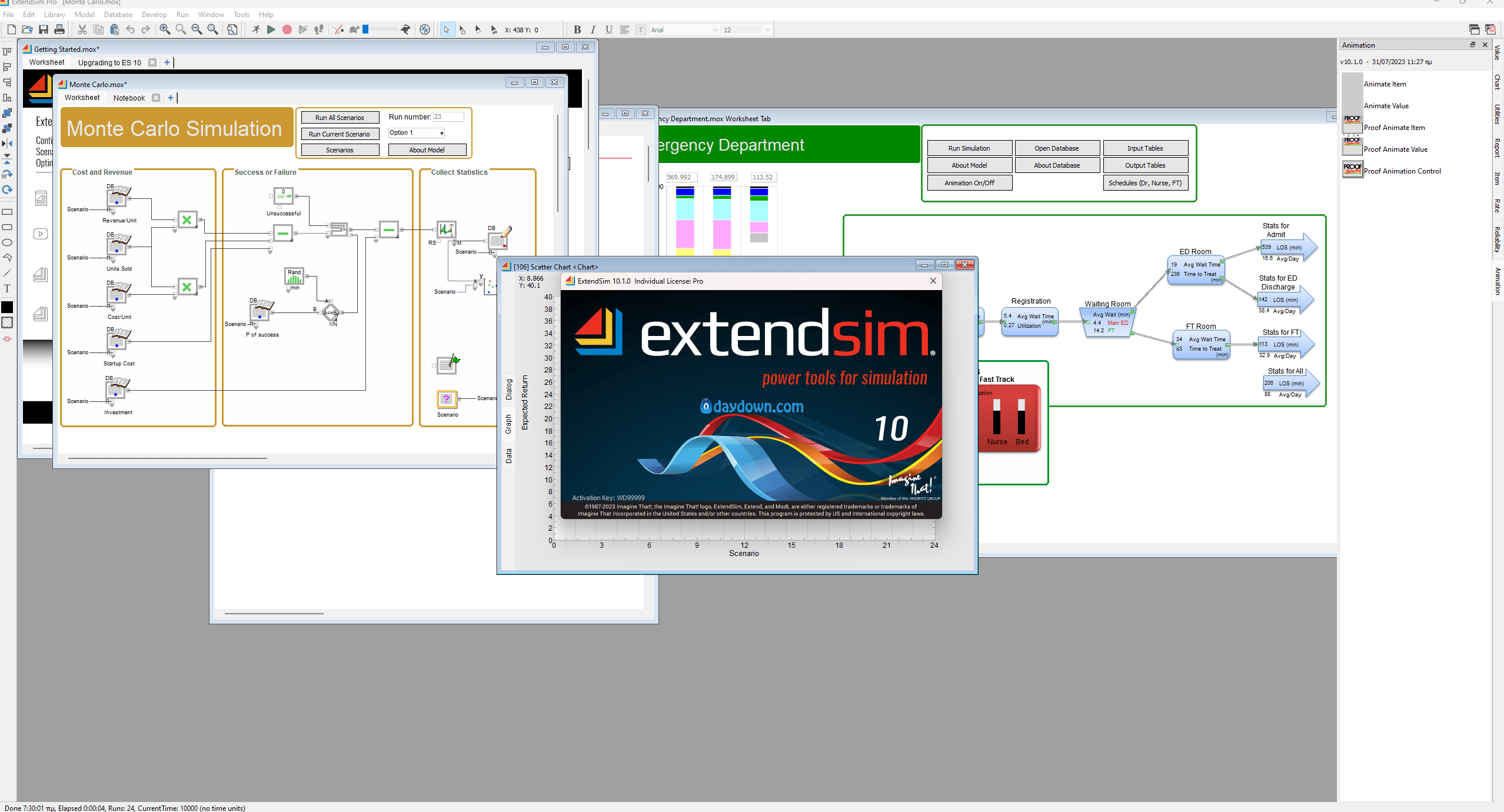This screenshot has width=1504, height=812.
Task: Click the Zoom In magnifier icon
Action: pyautogui.click(x=165, y=29)
